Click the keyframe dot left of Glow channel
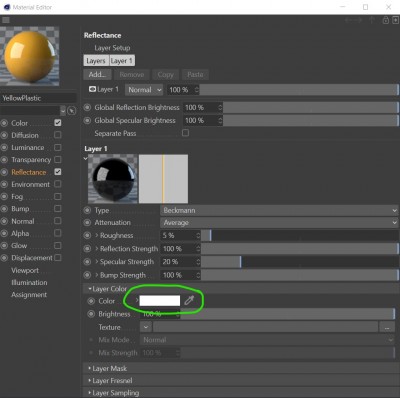The image size is (400, 398). pos(4,246)
